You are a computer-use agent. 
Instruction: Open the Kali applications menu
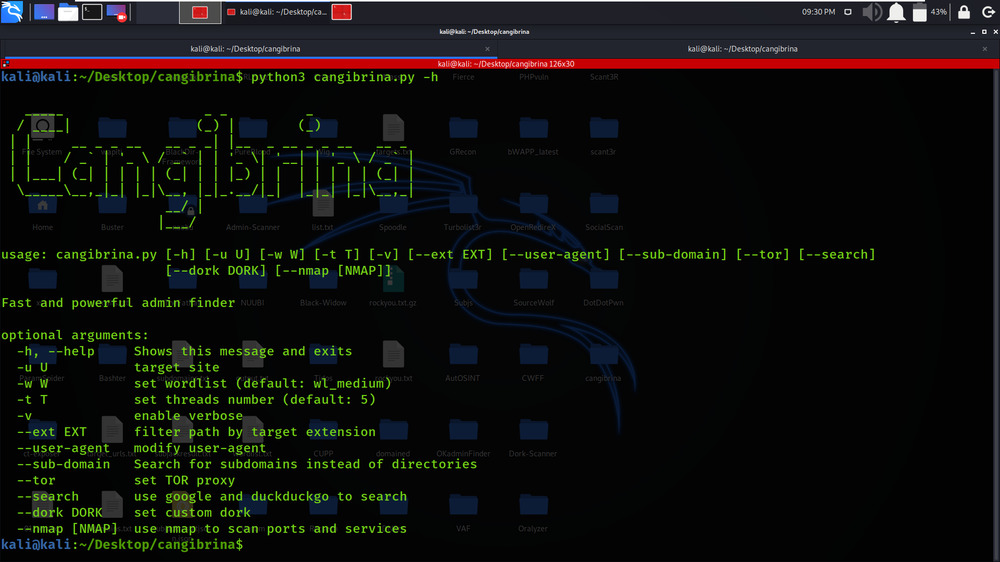click(x=12, y=11)
